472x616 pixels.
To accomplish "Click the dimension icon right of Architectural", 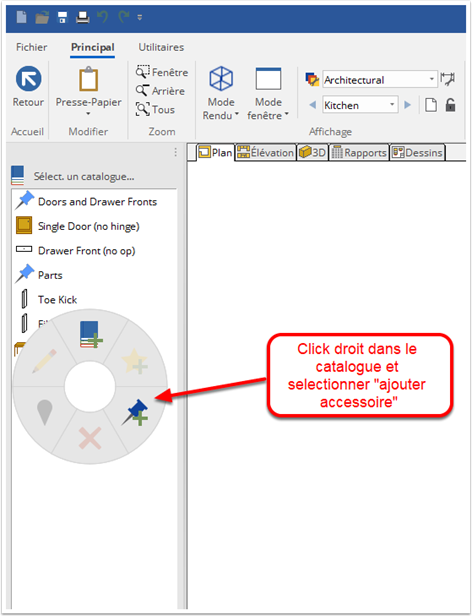I will tap(447, 79).
